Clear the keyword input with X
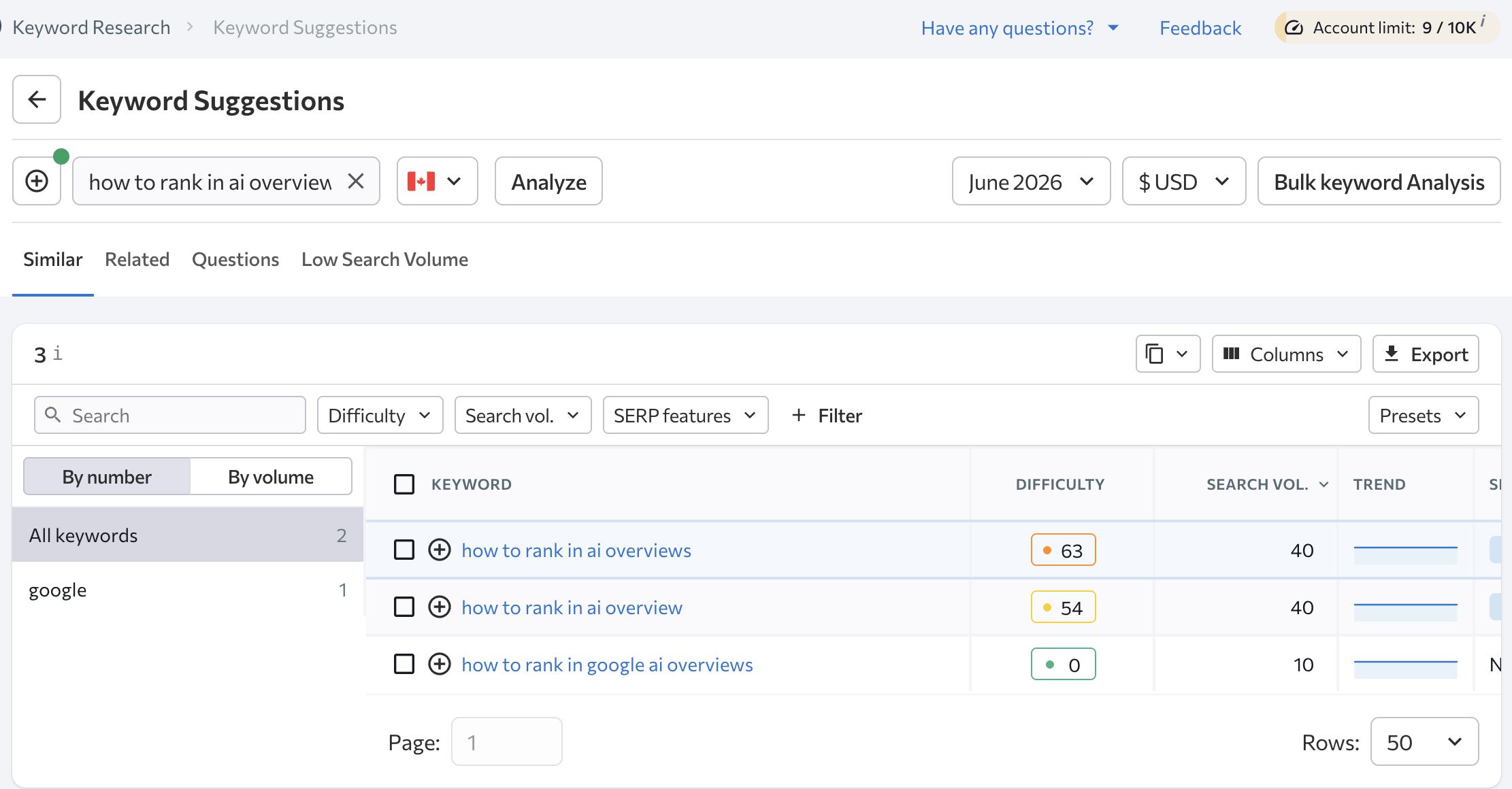The width and height of the screenshot is (1512, 789). coord(356,181)
